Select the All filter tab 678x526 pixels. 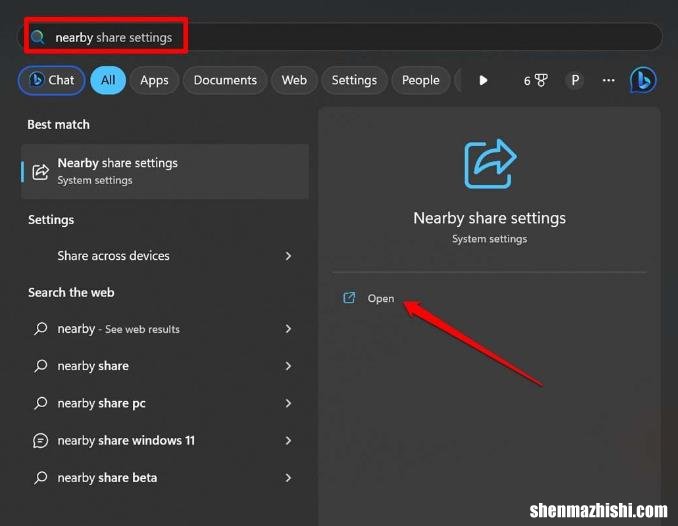point(108,80)
